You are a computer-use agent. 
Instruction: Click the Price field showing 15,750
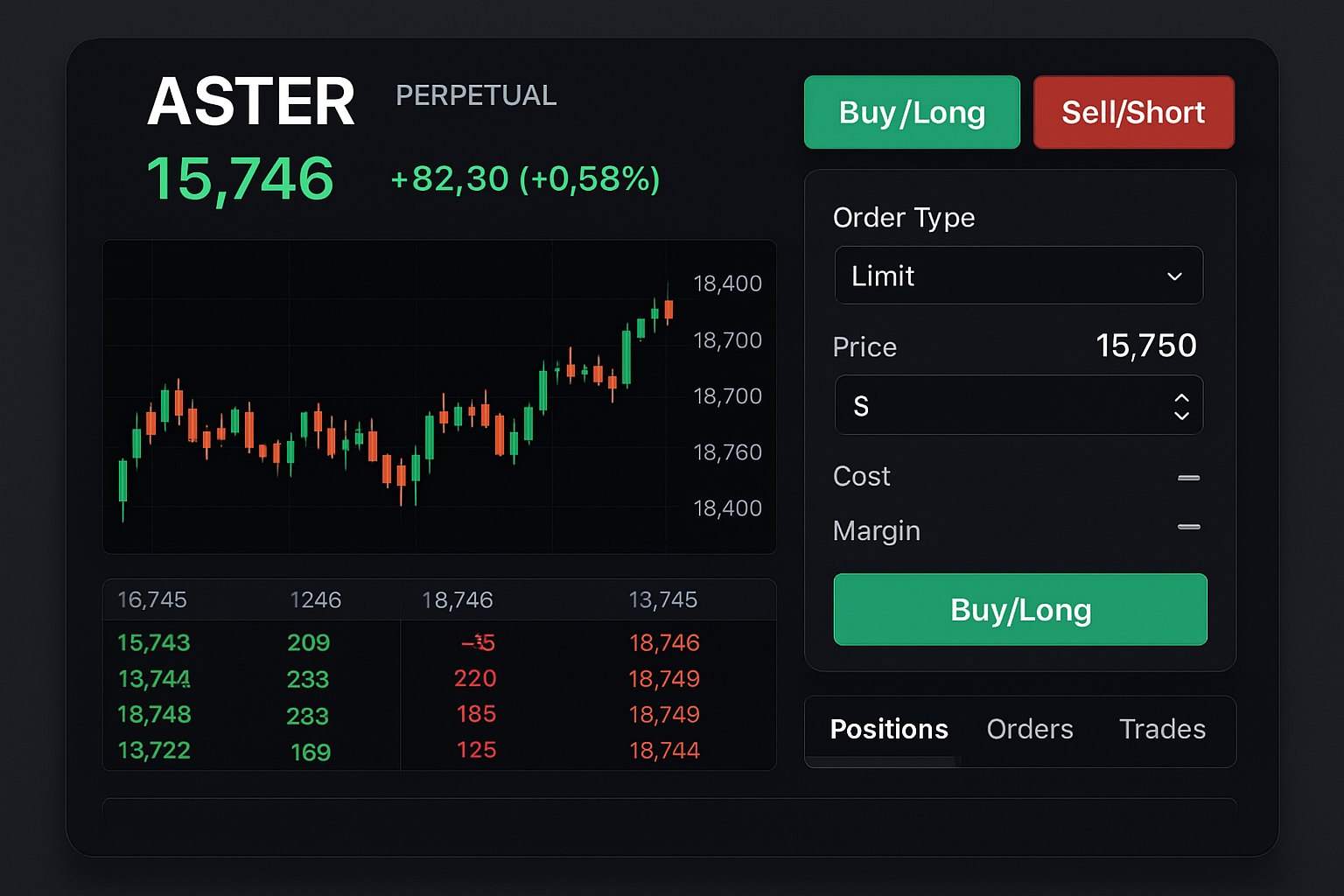pos(1146,346)
